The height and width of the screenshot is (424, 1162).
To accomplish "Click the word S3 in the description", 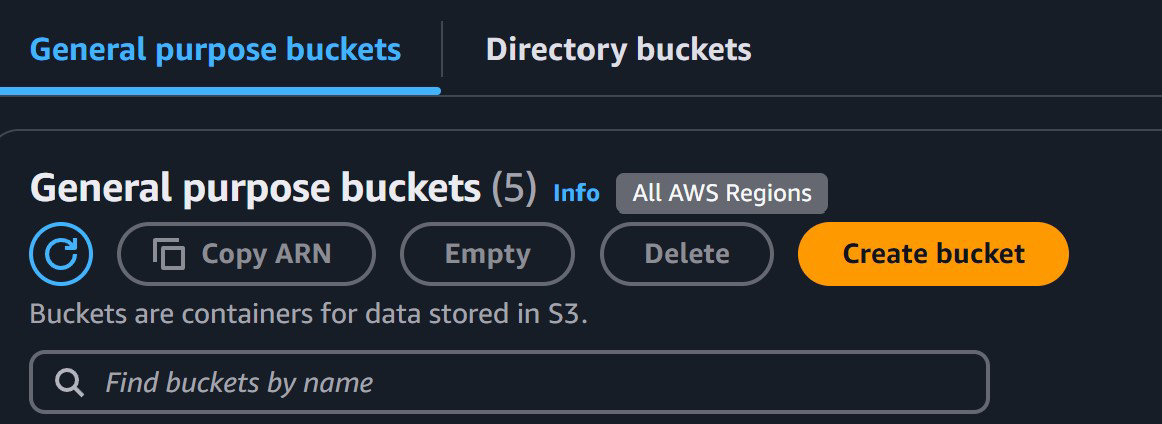I will [562, 314].
